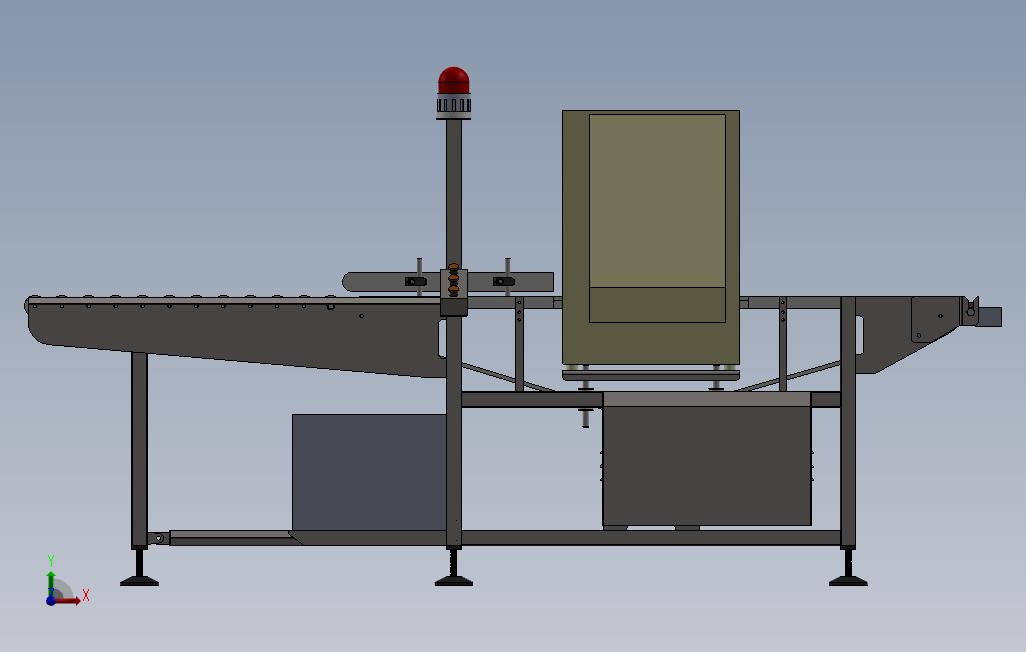Click the middle leveling foot pad
The image size is (1026, 652).
tap(453, 581)
